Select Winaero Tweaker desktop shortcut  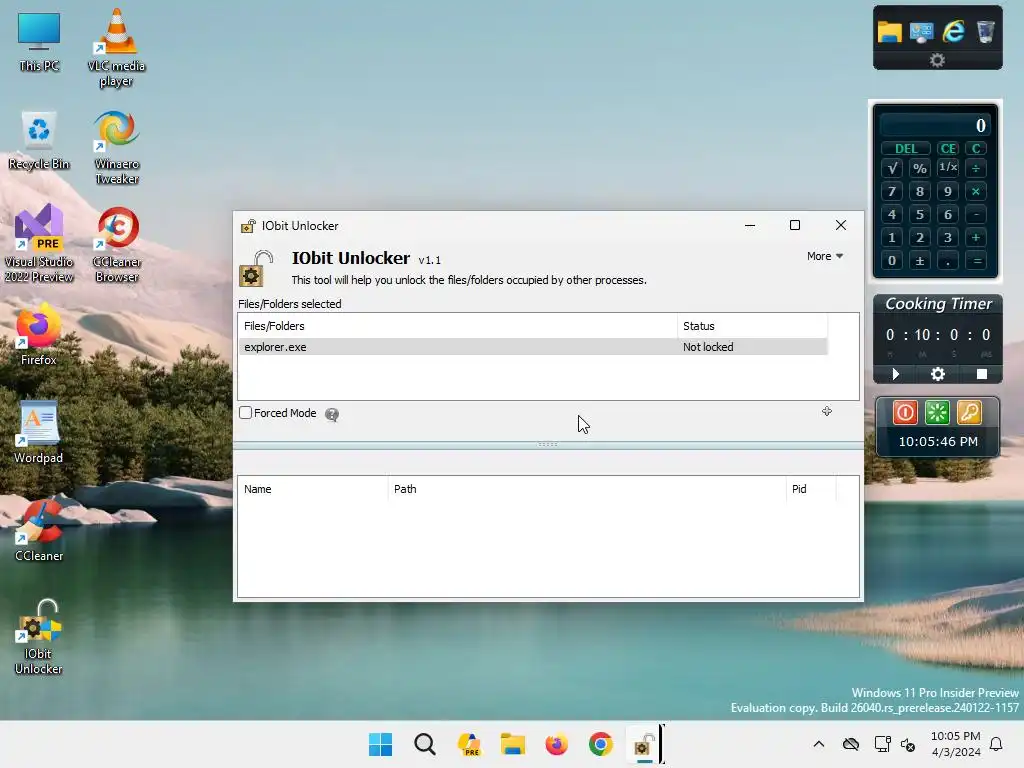[116, 147]
